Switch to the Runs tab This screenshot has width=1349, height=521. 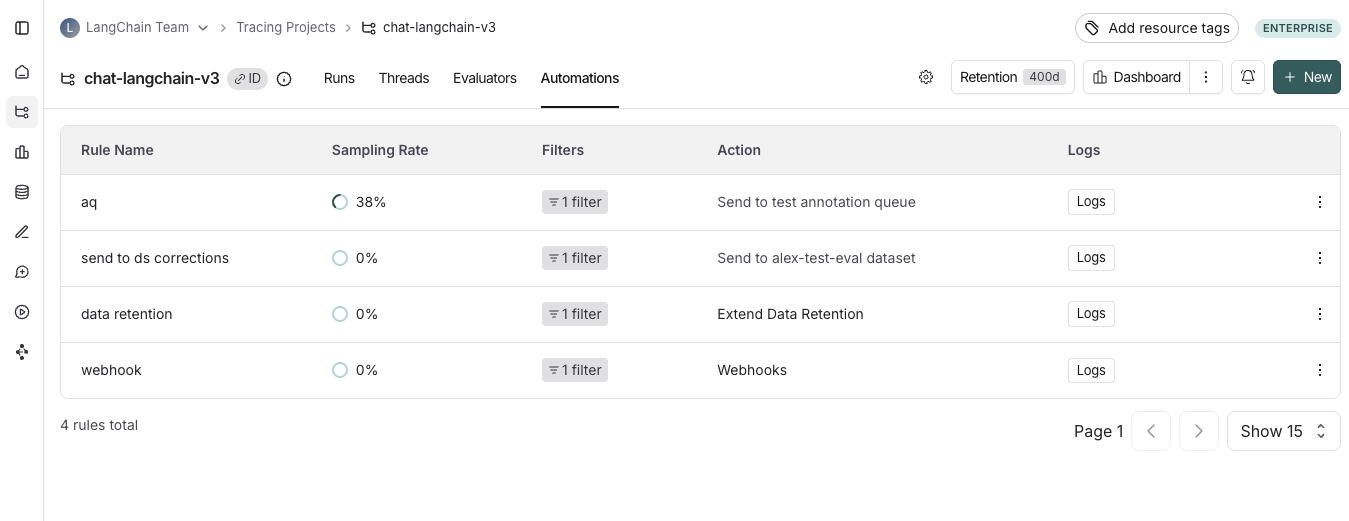(339, 78)
